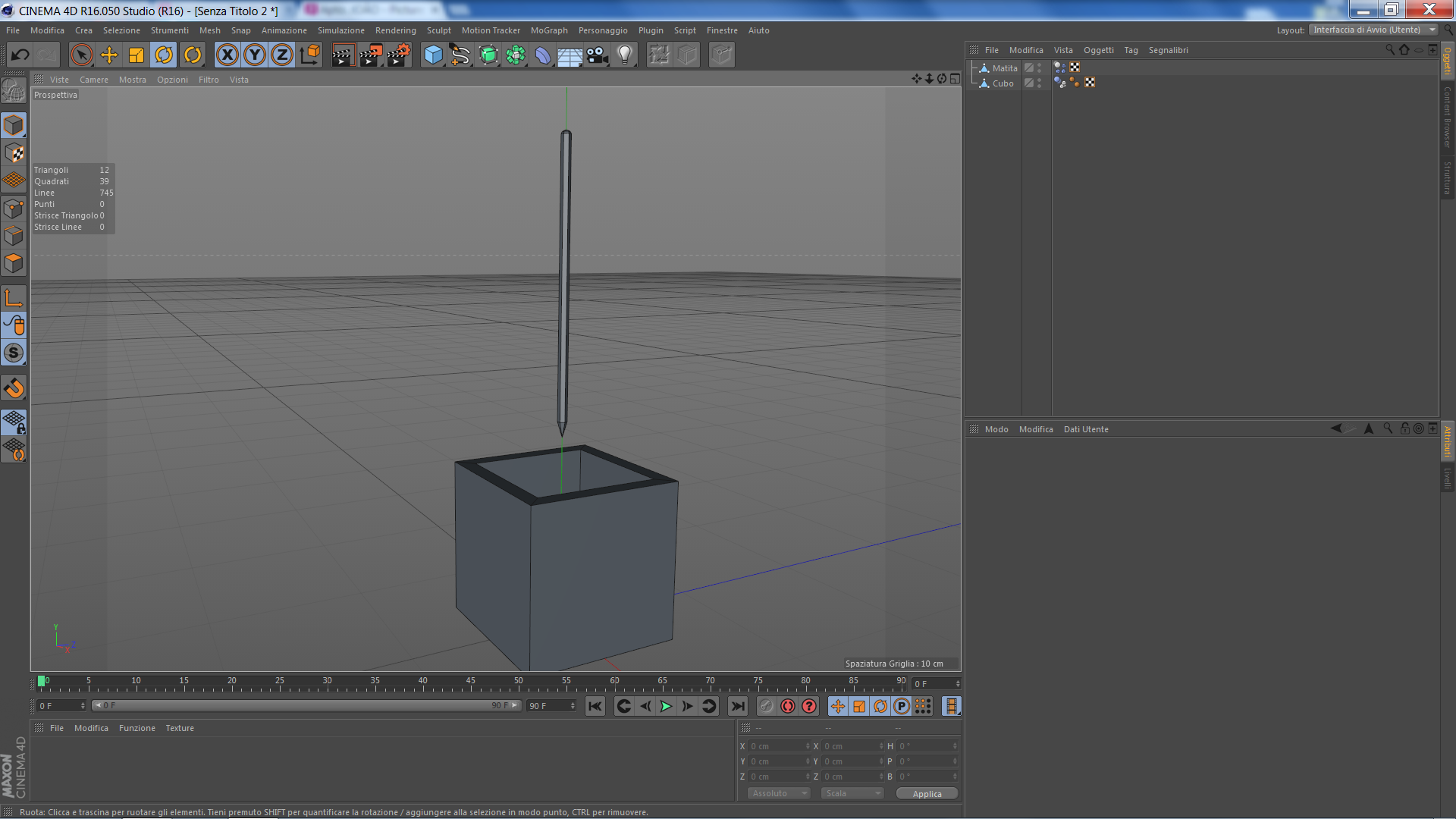The height and width of the screenshot is (819, 1456).
Task: Open the Scala dropdown
Action: point(852,793)
